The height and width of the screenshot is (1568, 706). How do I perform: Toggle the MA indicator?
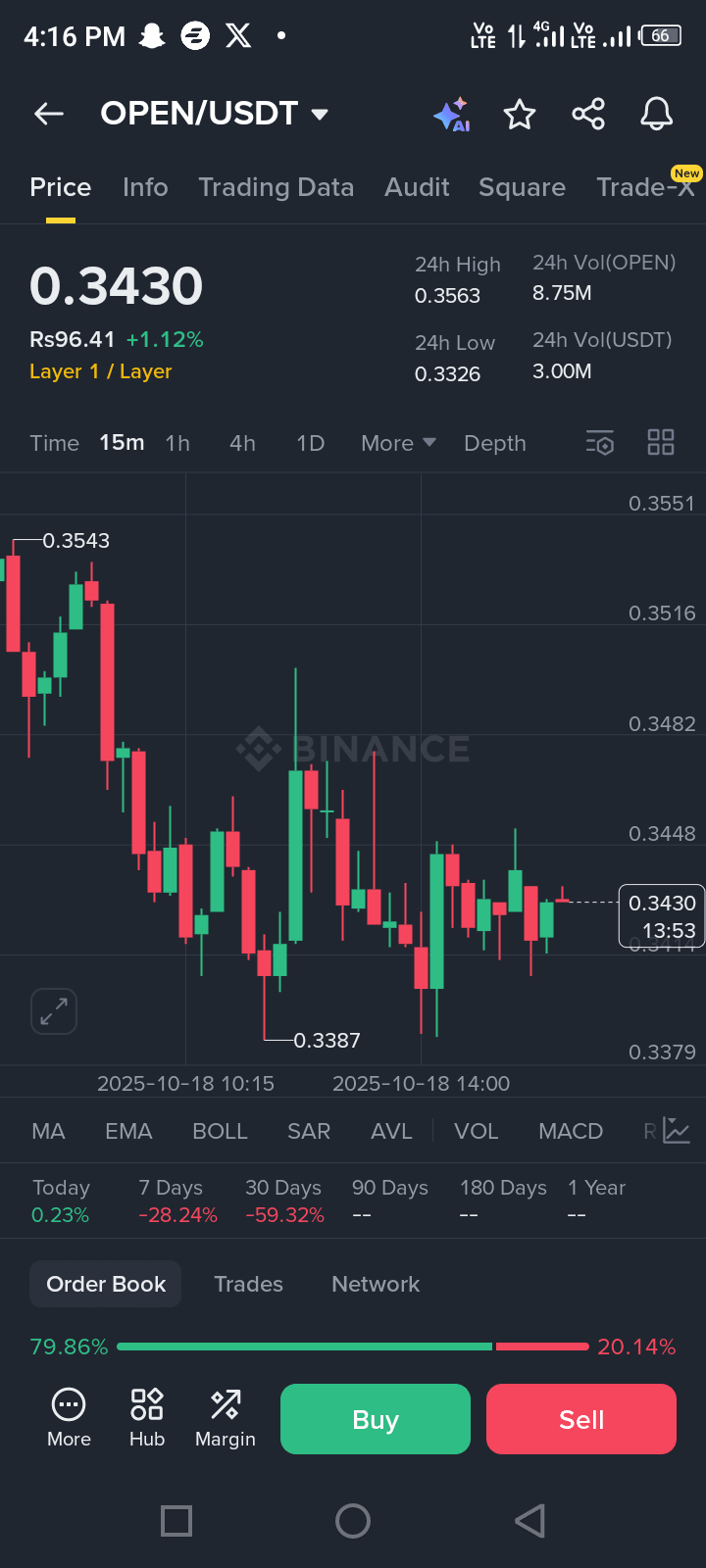coord(48,1131)
